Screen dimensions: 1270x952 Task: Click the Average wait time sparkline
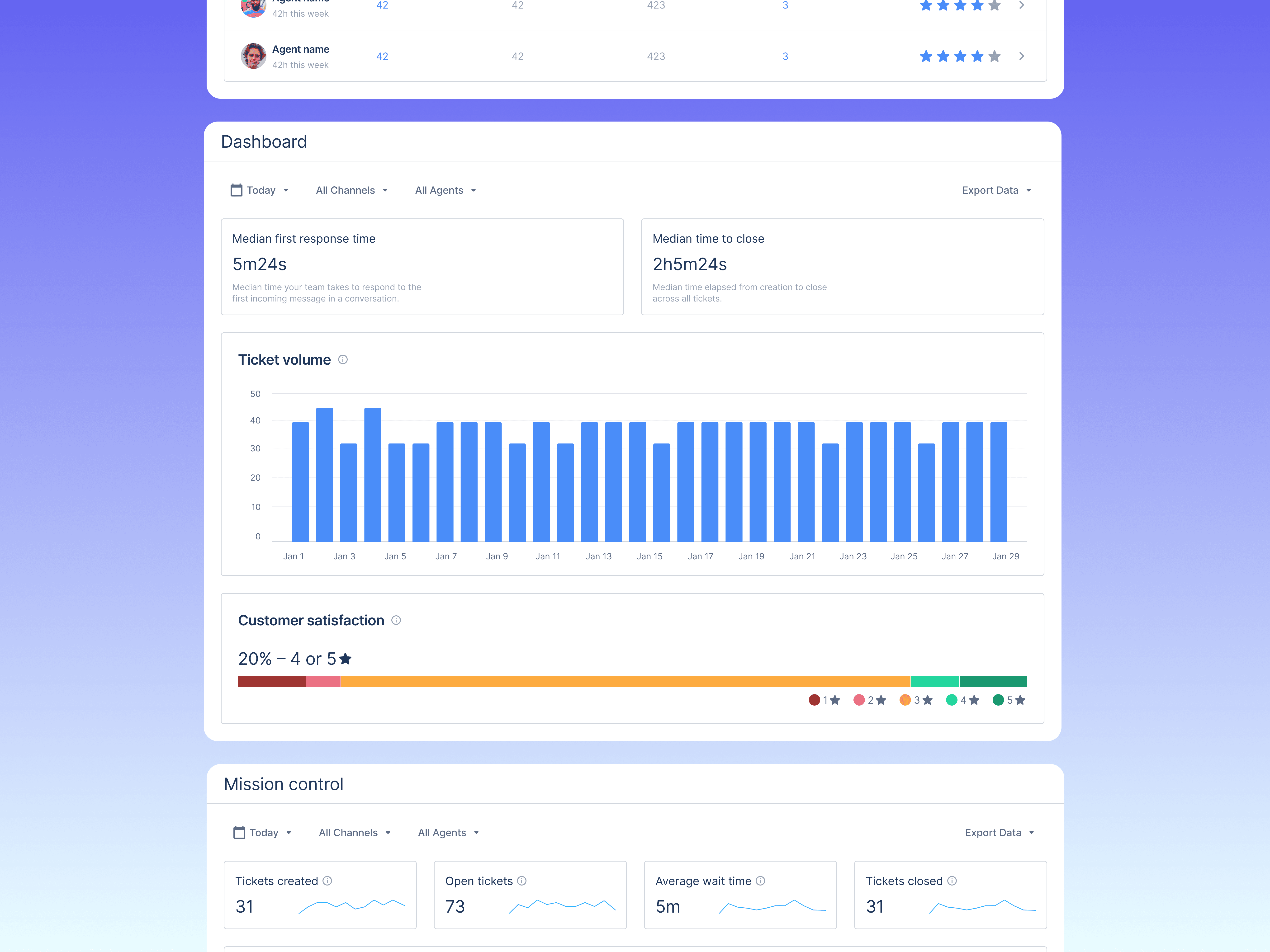(x=772, y=906)
